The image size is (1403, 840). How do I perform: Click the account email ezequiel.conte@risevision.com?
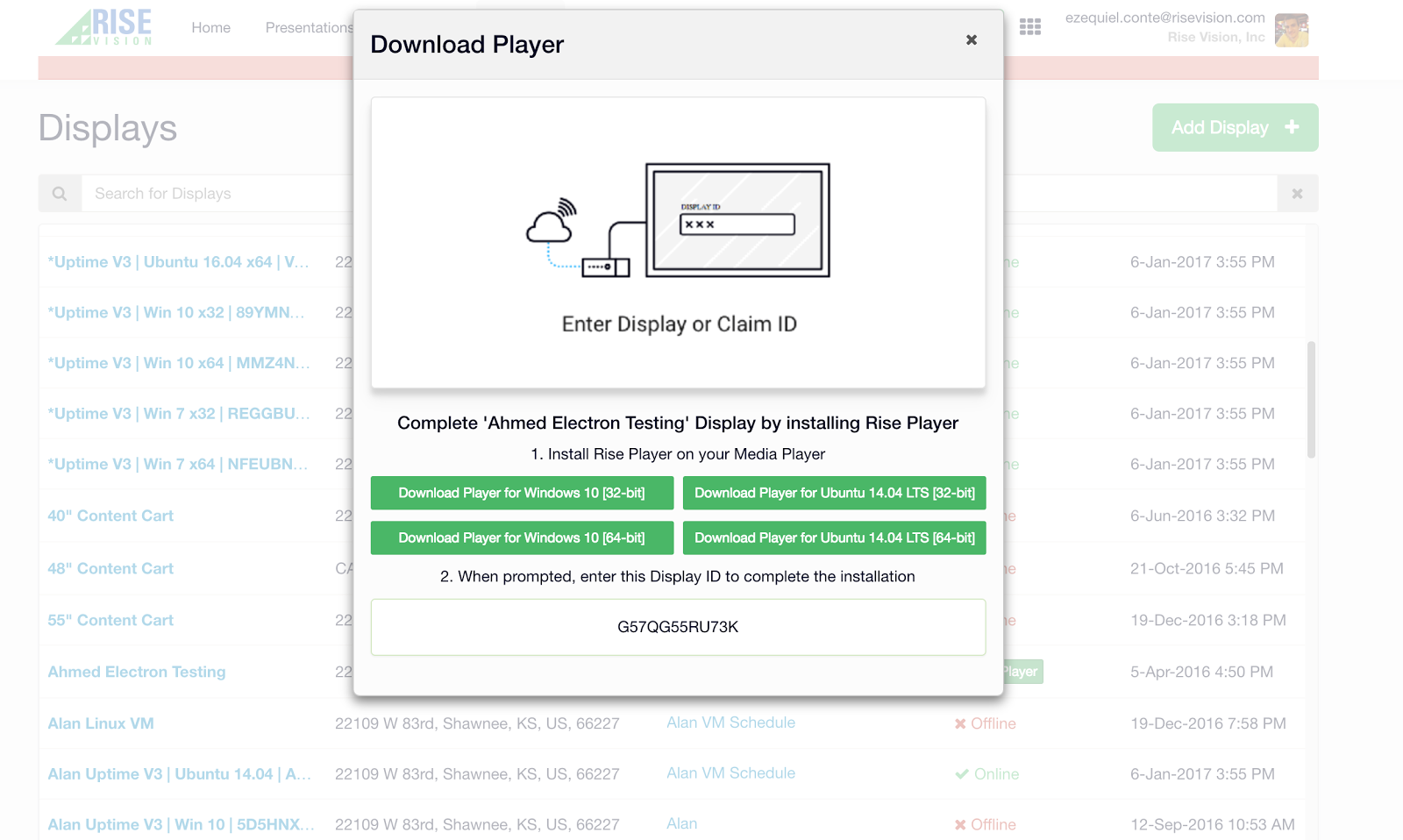click(1165, 18)
